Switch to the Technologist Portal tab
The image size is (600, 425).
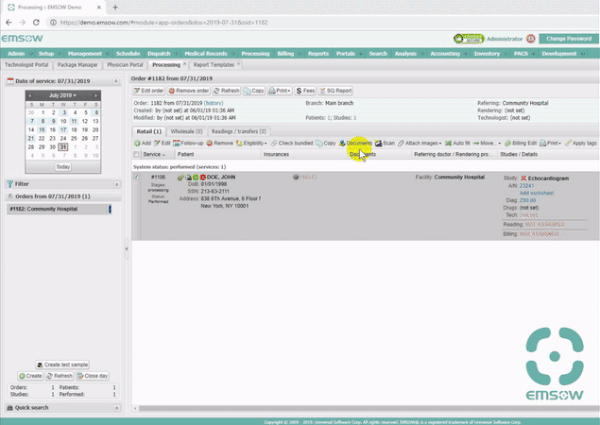point(26,65)
